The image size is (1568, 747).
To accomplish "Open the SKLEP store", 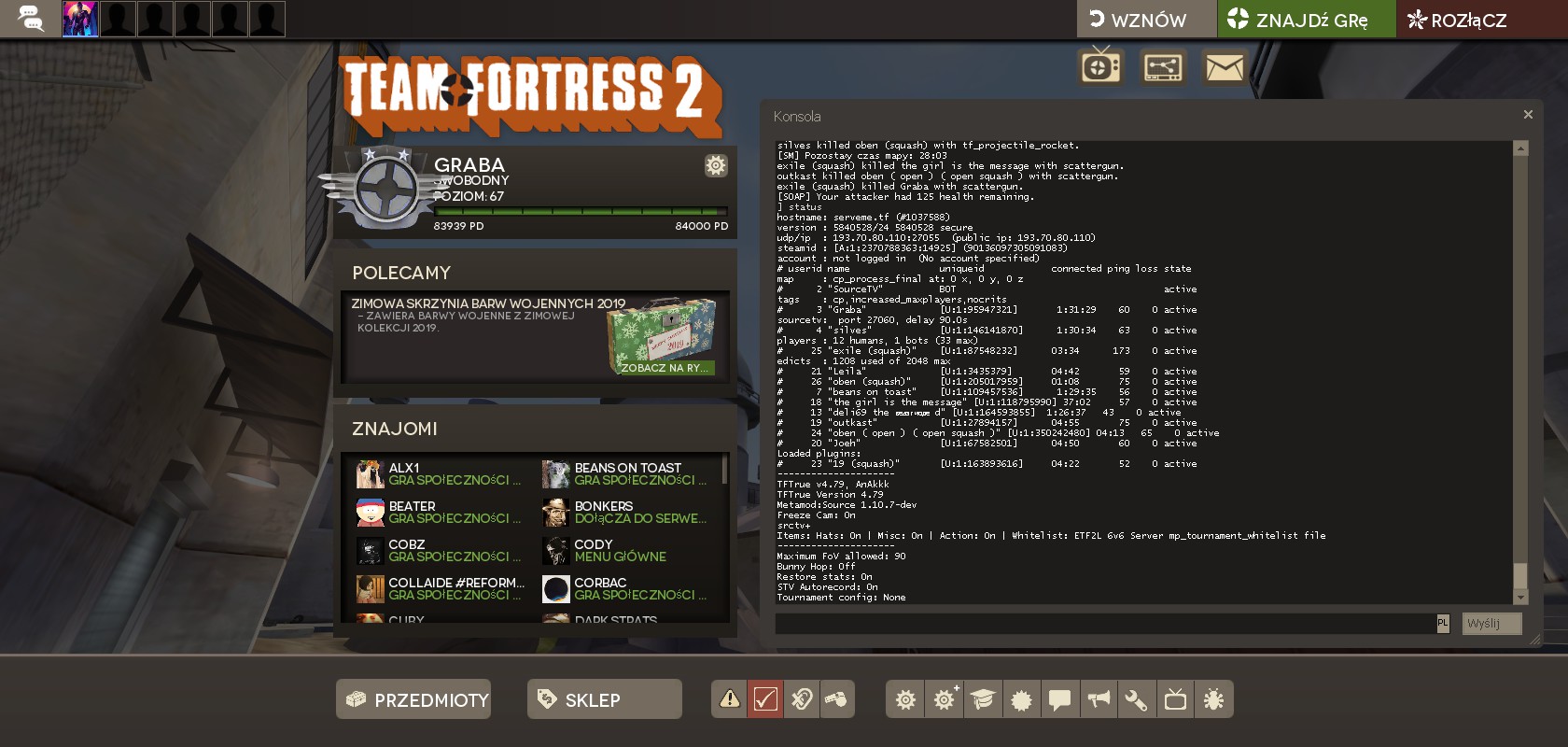I will click(x=605, y=699).
